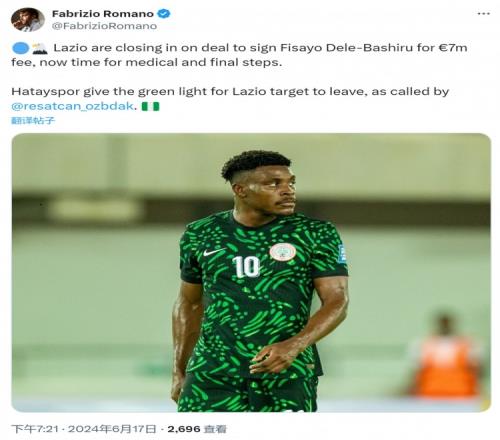The height and width of the screenshot is (440, 500).
Task: Click the Nigeria flag emoji
Action: pyautogui.click(x=151, y=106)
